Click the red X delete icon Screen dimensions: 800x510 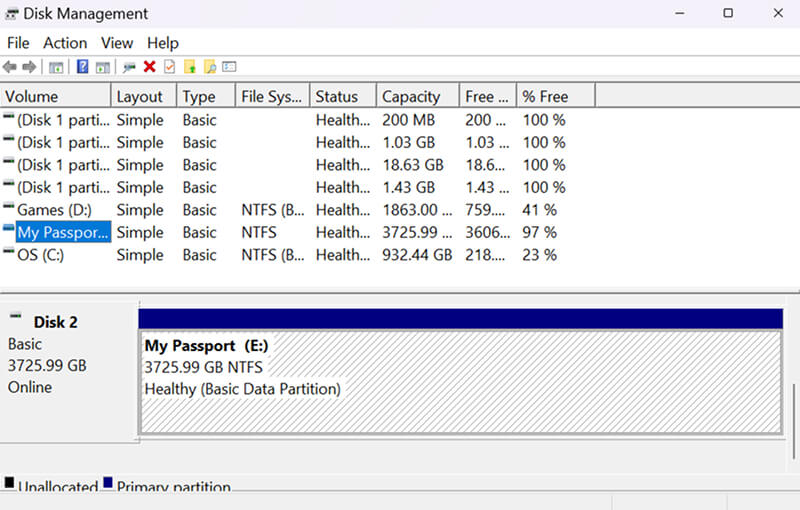coord(149,66)
